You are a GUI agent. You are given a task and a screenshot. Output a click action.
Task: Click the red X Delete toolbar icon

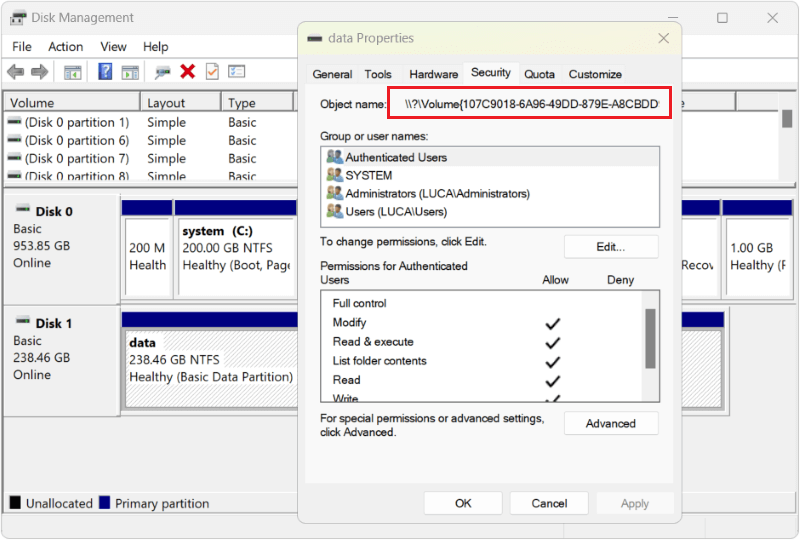pyautogui.click(x=188, y=71)
